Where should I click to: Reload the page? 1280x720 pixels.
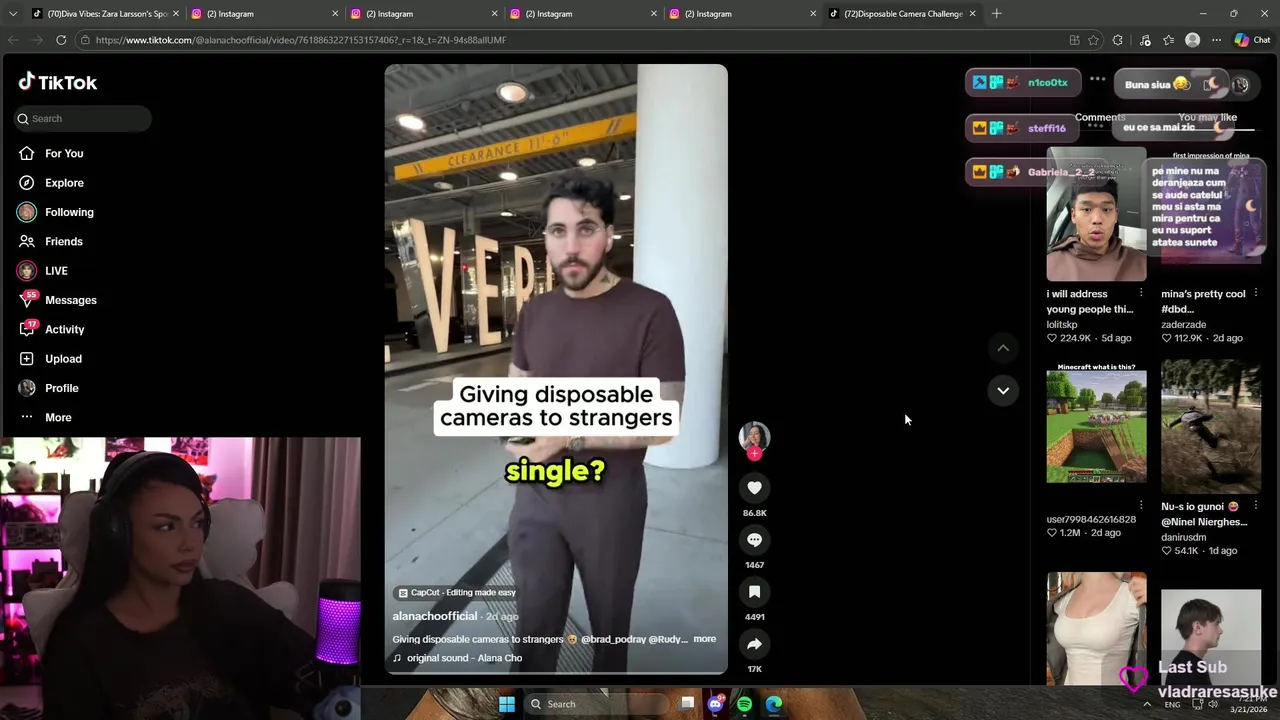point(61,40)
